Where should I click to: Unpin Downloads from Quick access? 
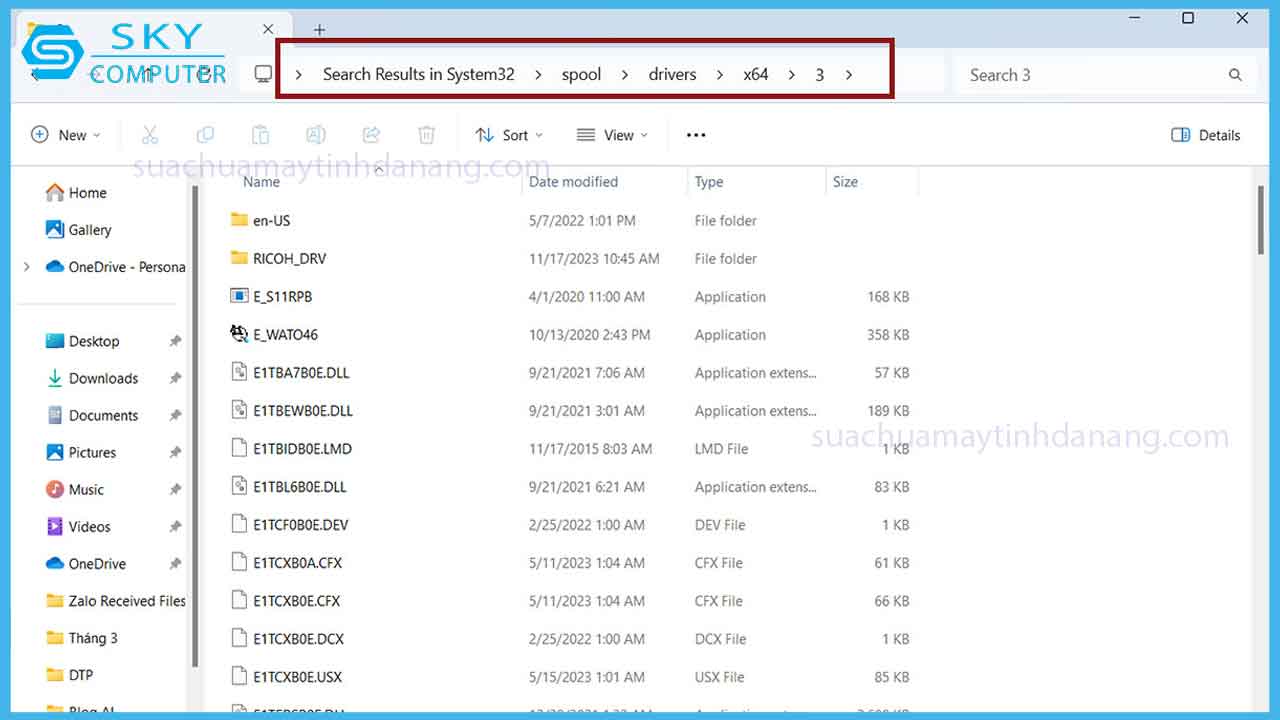175,378
